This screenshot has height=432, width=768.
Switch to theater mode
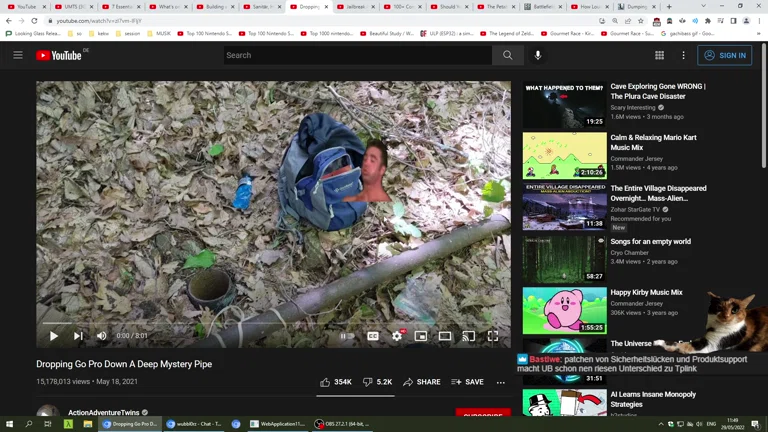pos(445,336)
